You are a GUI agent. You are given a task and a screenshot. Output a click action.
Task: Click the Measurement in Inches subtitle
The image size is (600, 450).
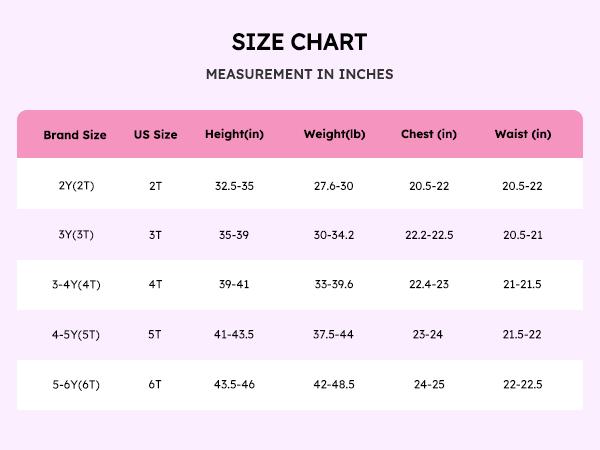tap(299, 74)
